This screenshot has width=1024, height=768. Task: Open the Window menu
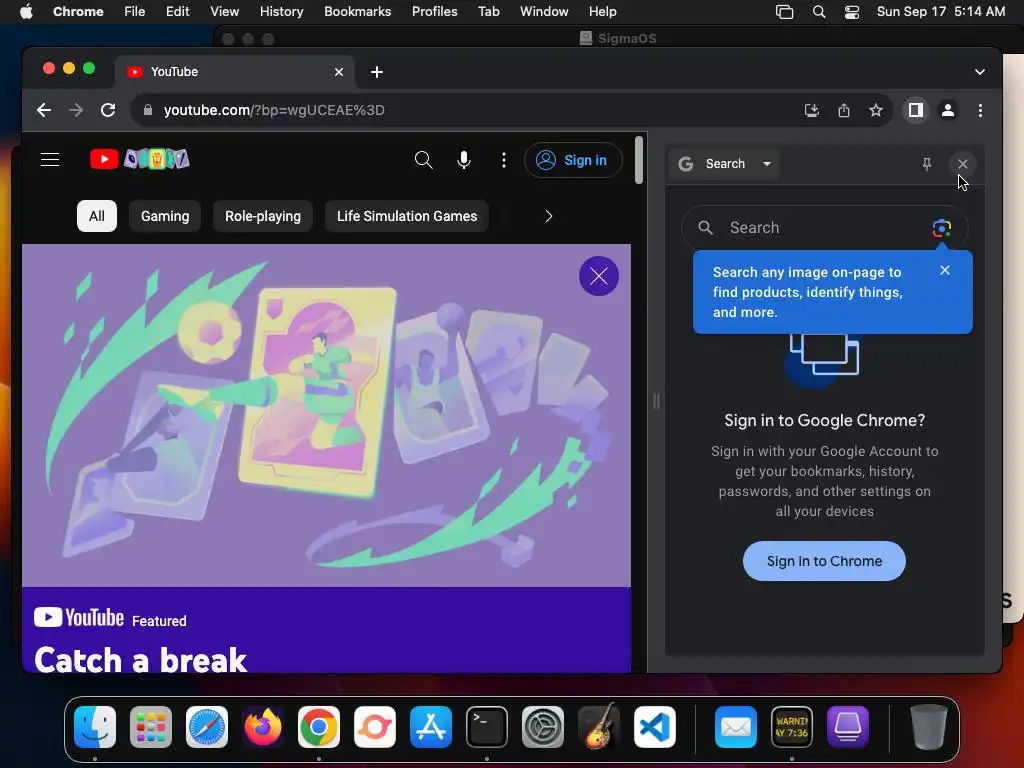[544, 12]
